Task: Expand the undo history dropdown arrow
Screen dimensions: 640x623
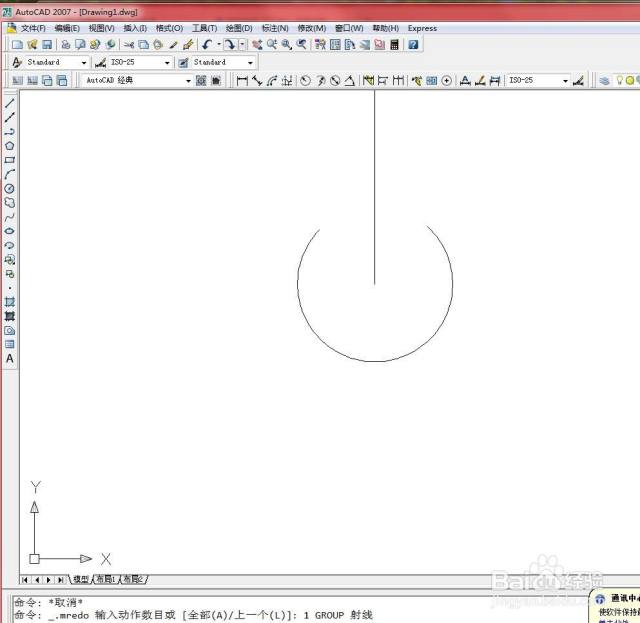Action: (x=219, y=44)
